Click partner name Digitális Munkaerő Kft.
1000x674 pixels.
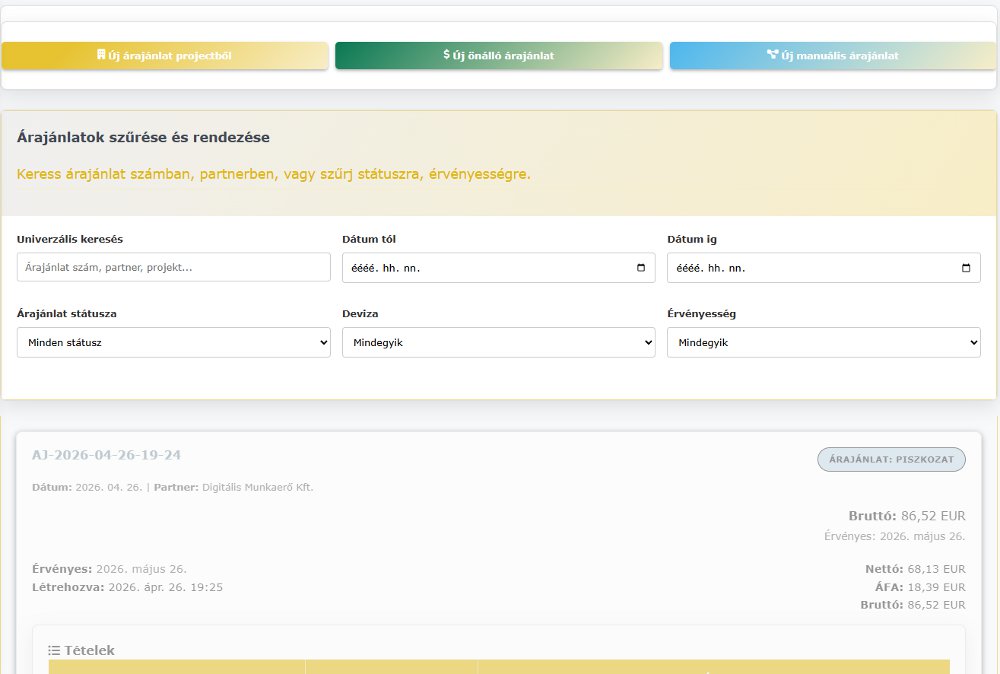[257, 487]
